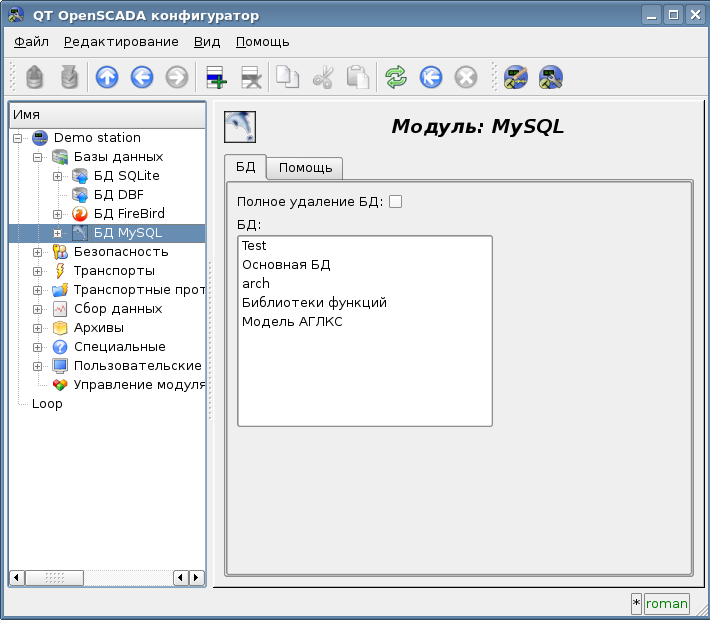Open the Вид menu
Screen dimensions: 710x621
point(207,42)
